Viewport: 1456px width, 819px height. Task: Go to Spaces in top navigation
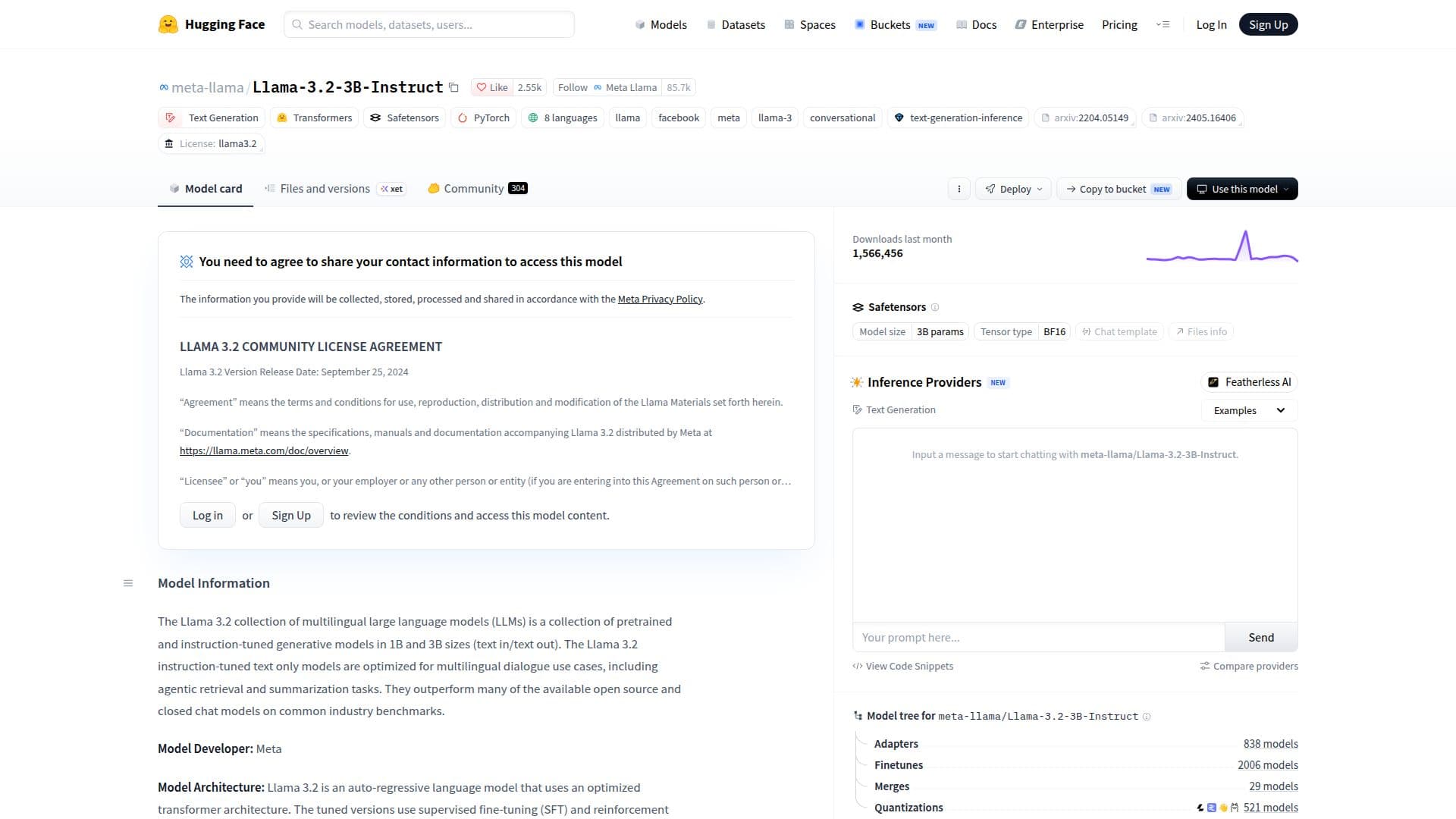tap(809, 24)
